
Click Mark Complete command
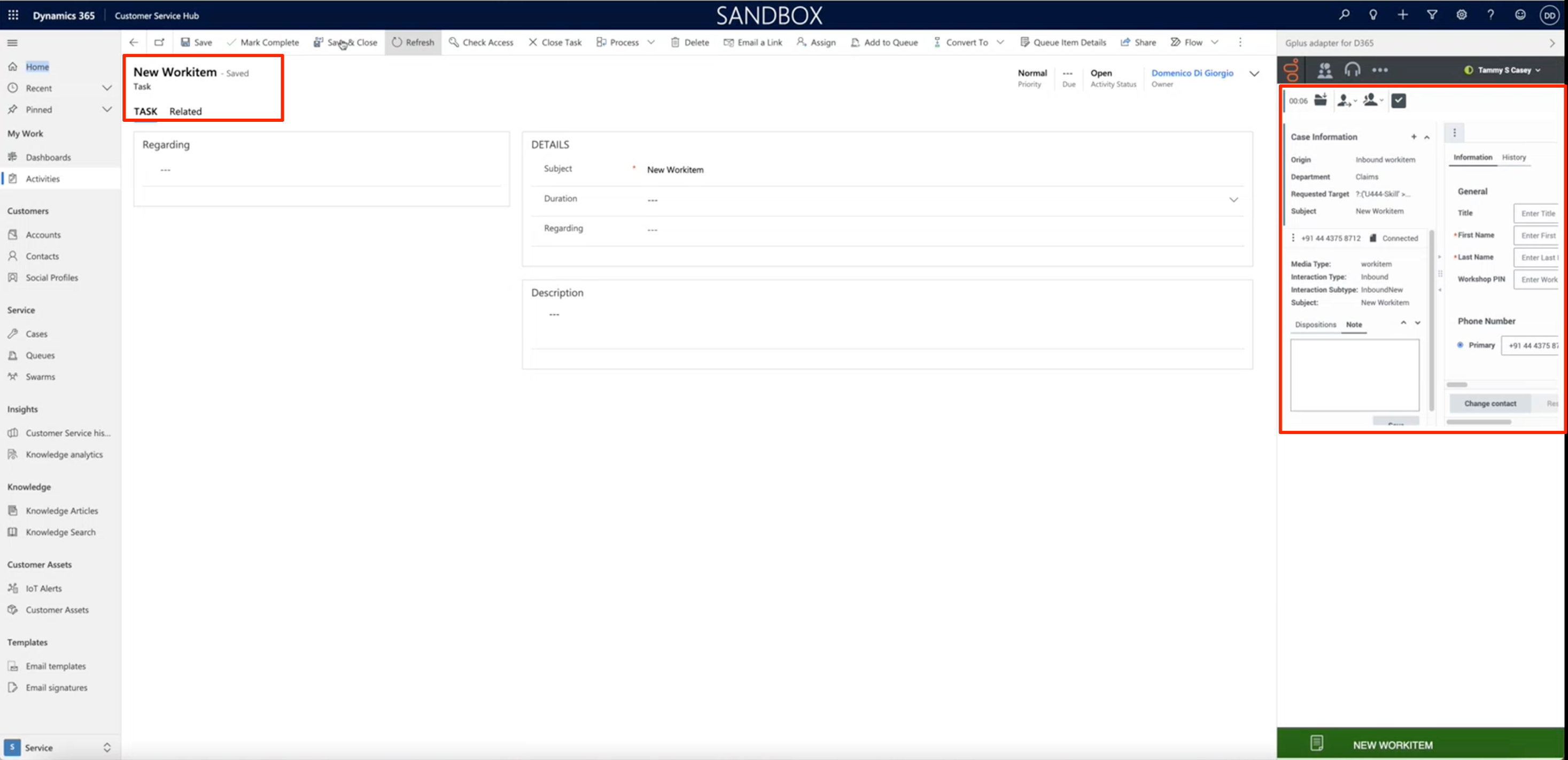pos(262,42)
